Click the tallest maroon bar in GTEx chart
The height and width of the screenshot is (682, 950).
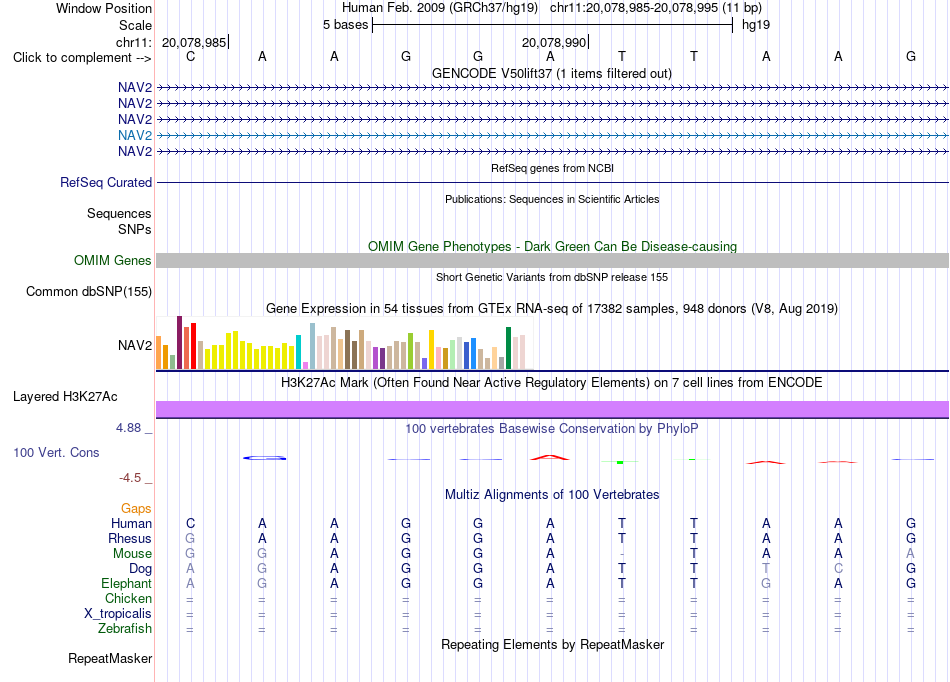[179, 342]
